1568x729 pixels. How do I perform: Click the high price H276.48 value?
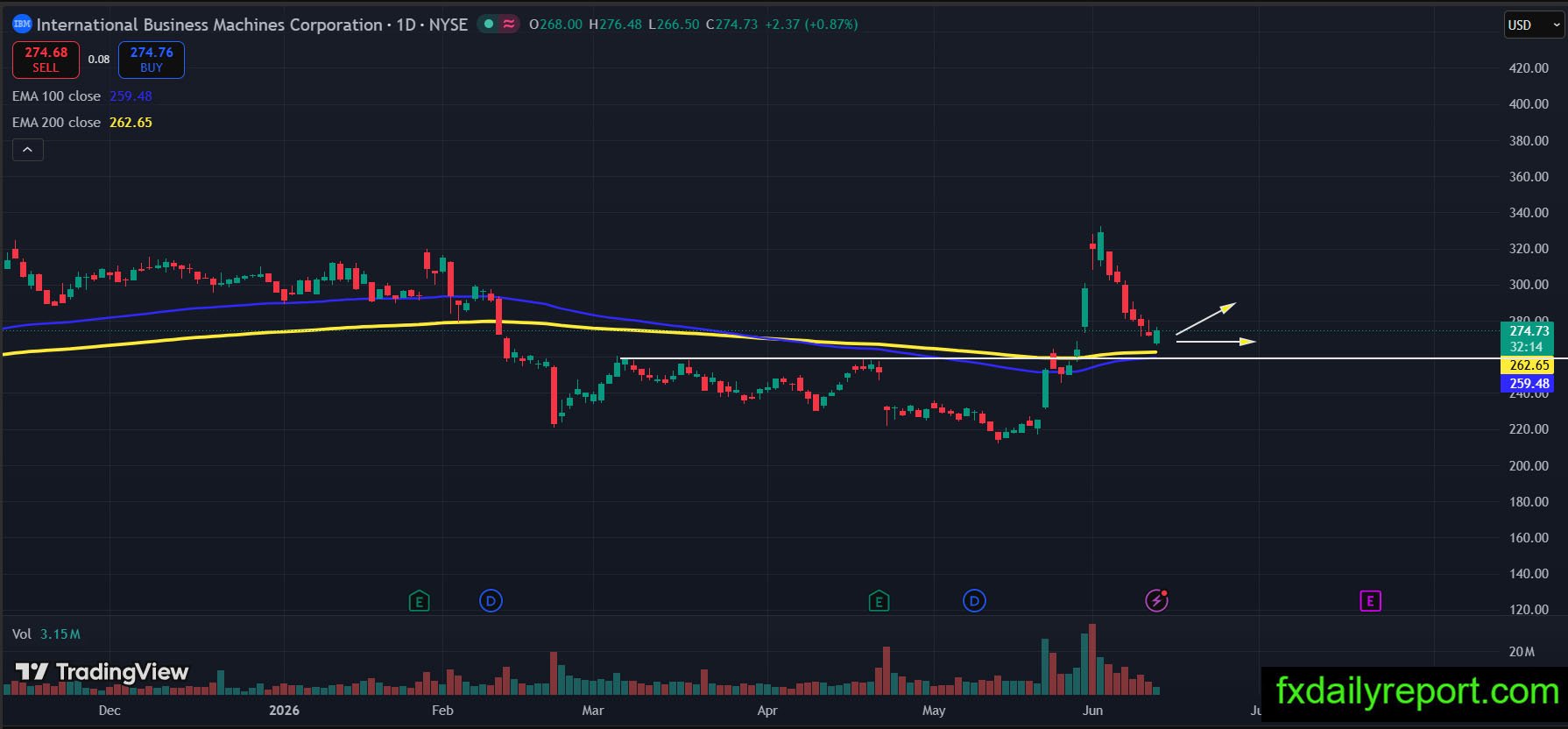(615, 25)
